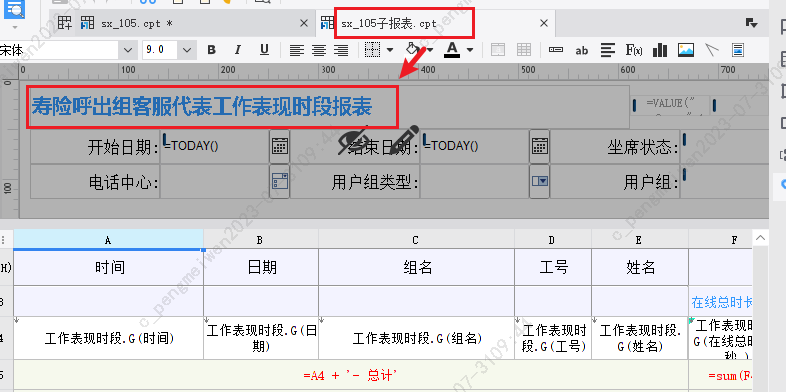Select column E header
The width and height of the screenshot is (786, 392).
(x=640, y=240)
